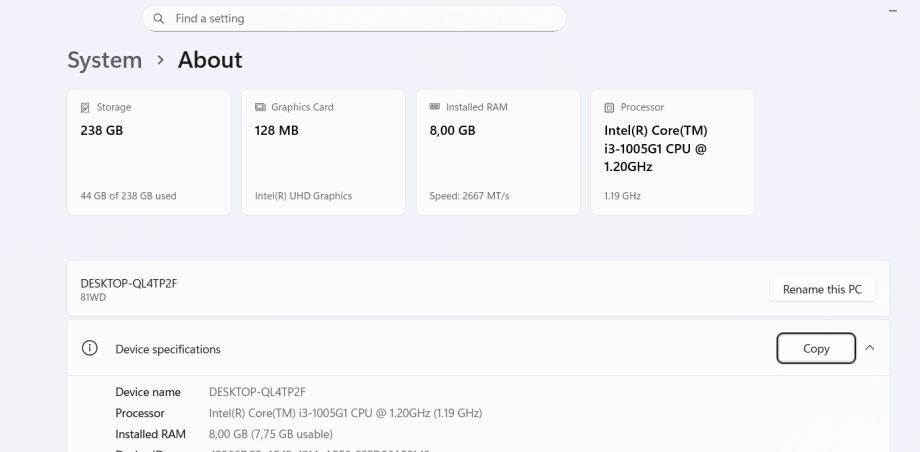The height and width of the screenshot is (452, 920).
Task: Click the Processor chip icon
Action: pyautogui.click(x=609, y=107)
